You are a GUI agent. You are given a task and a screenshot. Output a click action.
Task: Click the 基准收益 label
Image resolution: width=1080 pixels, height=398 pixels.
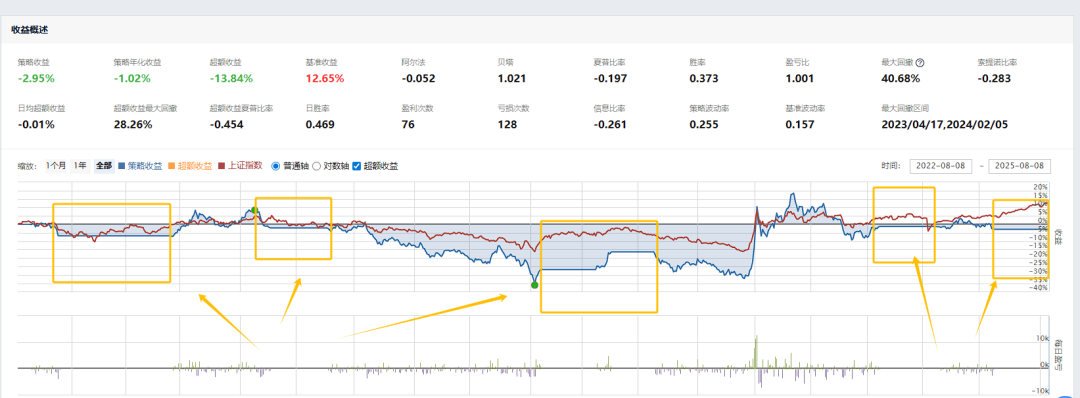[x=321, y=62]
